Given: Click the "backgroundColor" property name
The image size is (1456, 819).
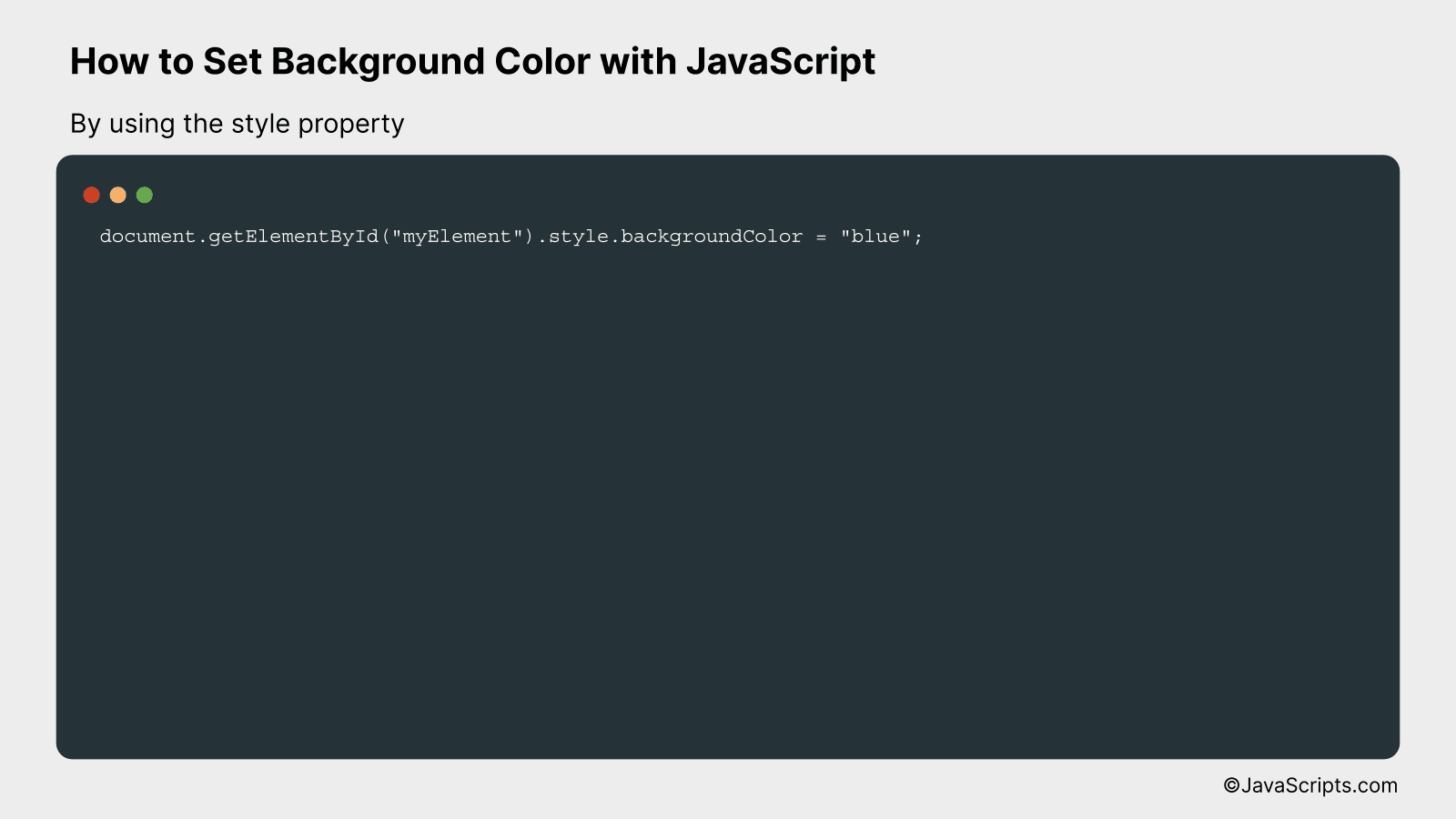Looking at the screenshot, I should click(713, 237).
